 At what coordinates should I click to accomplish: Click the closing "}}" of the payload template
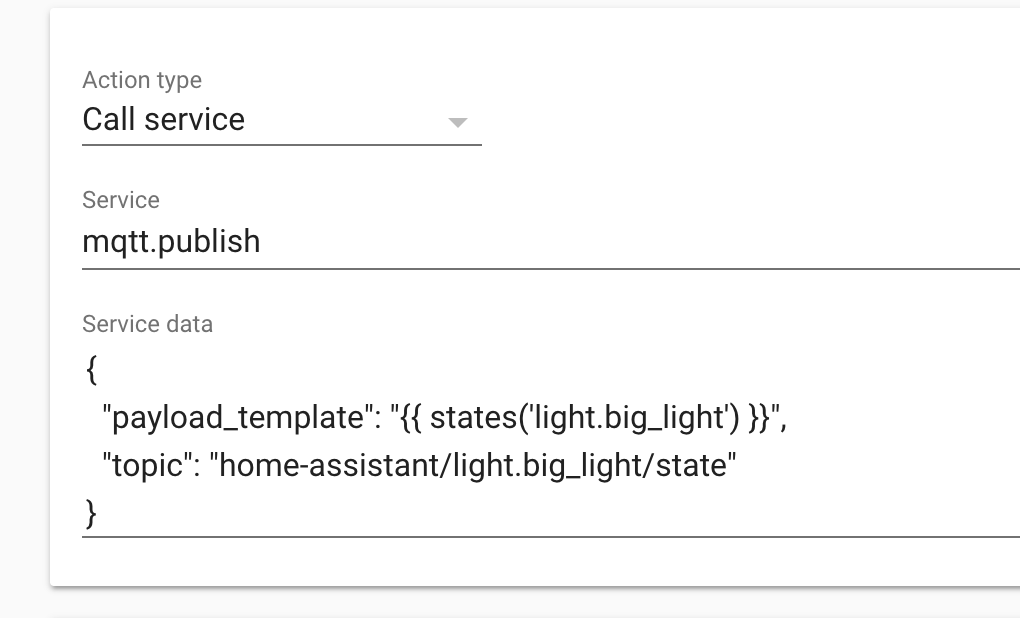point(758,418)
